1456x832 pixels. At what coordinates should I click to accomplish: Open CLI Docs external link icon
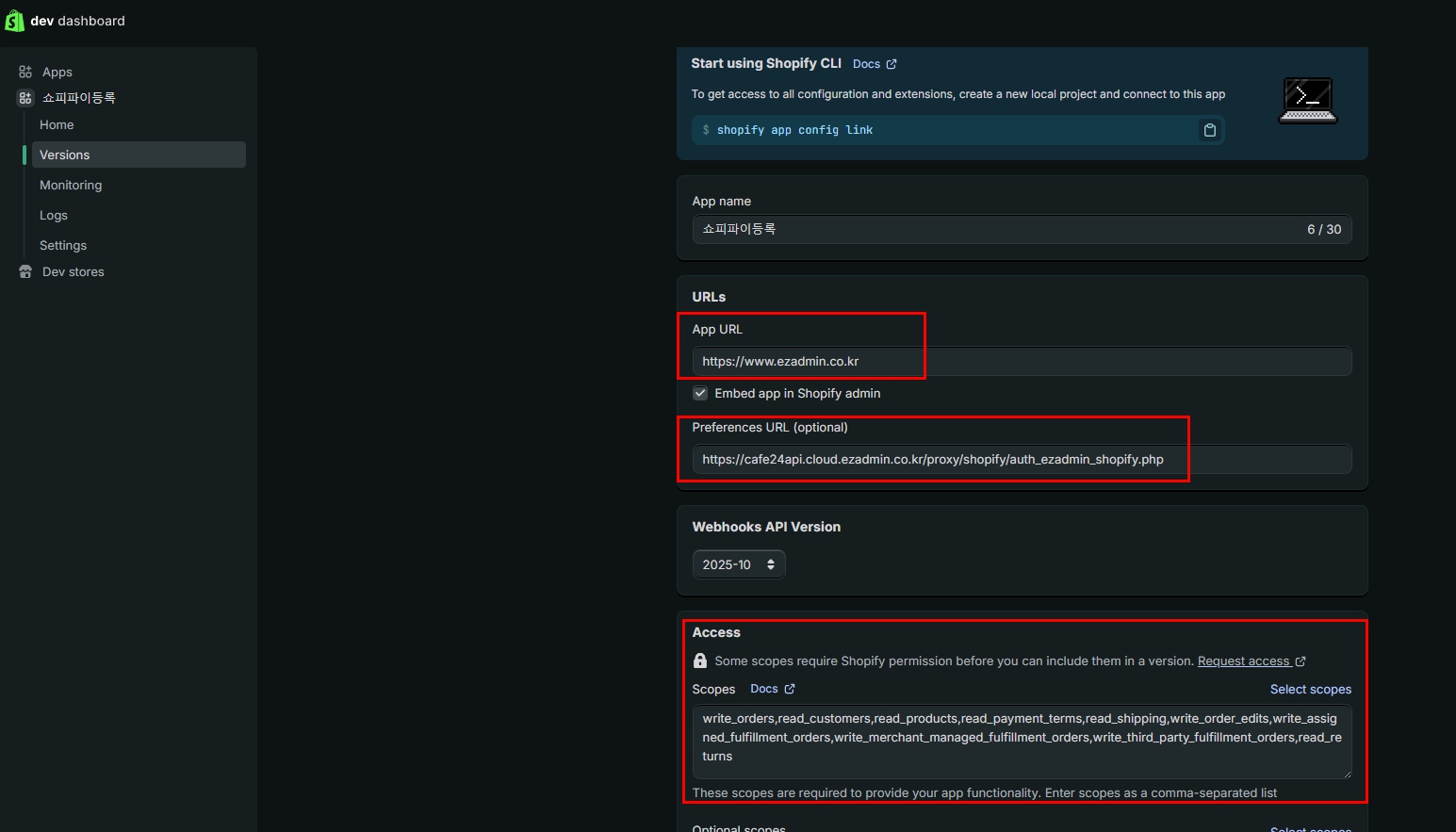892,64
